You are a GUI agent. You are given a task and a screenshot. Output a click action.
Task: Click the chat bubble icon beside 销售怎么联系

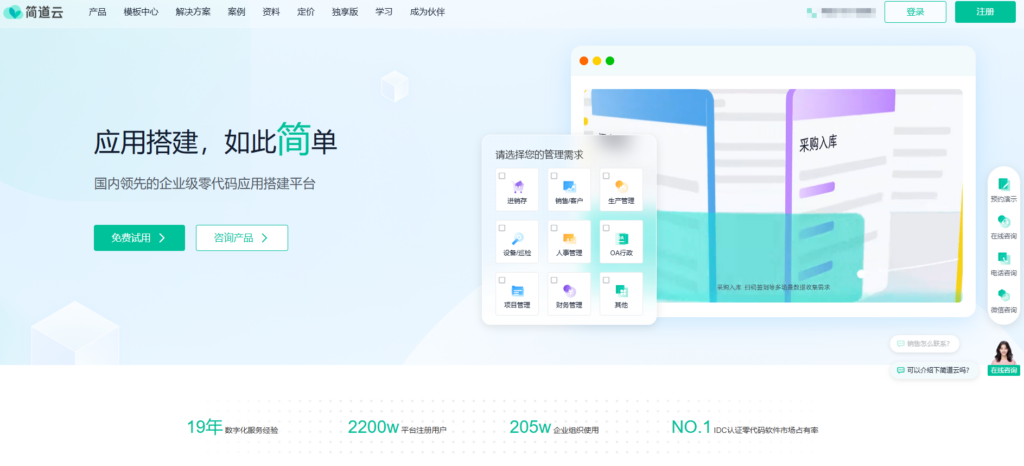click(901, 343)
